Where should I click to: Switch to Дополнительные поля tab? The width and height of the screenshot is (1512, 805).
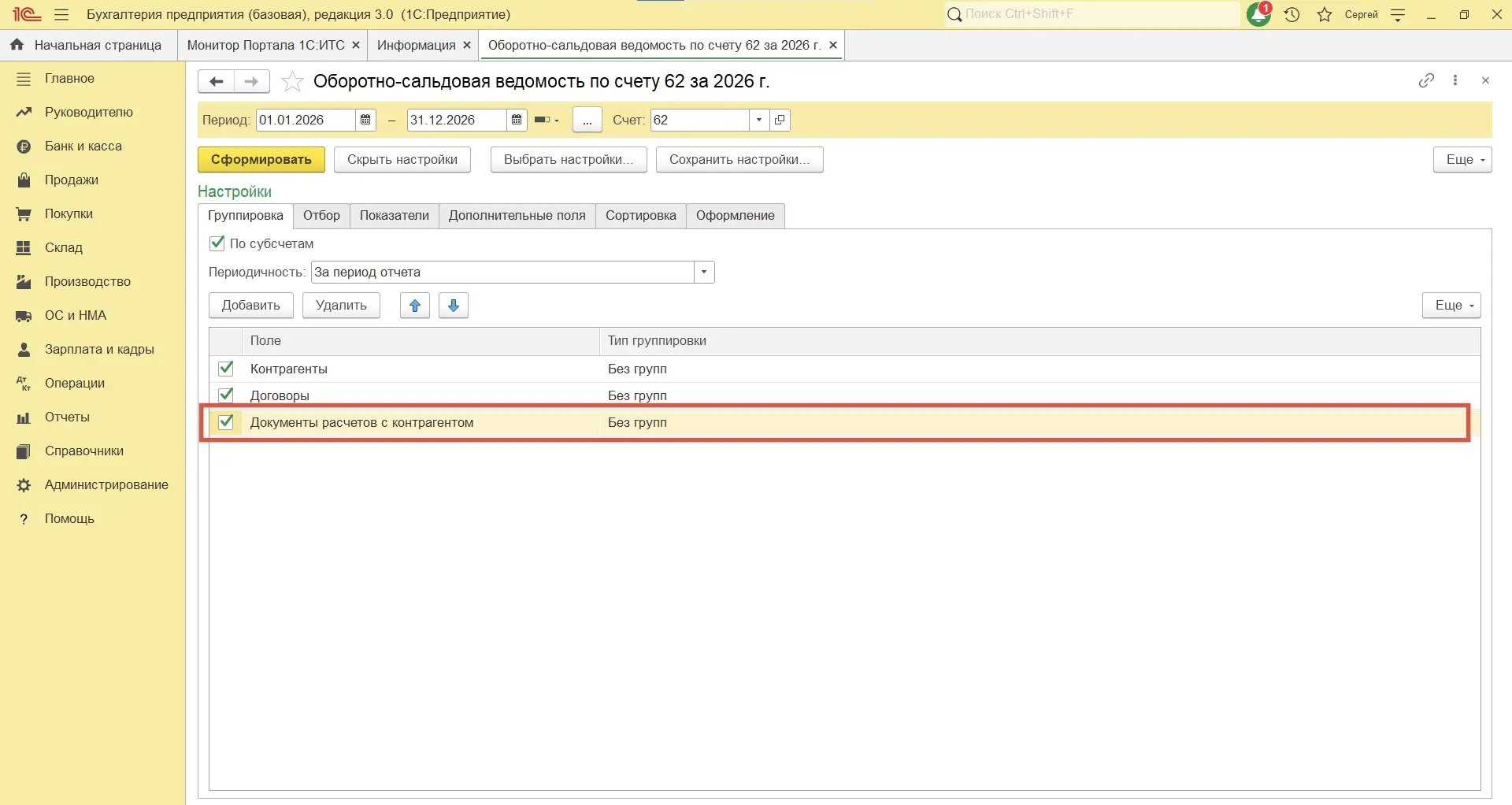tap(517, 216)
